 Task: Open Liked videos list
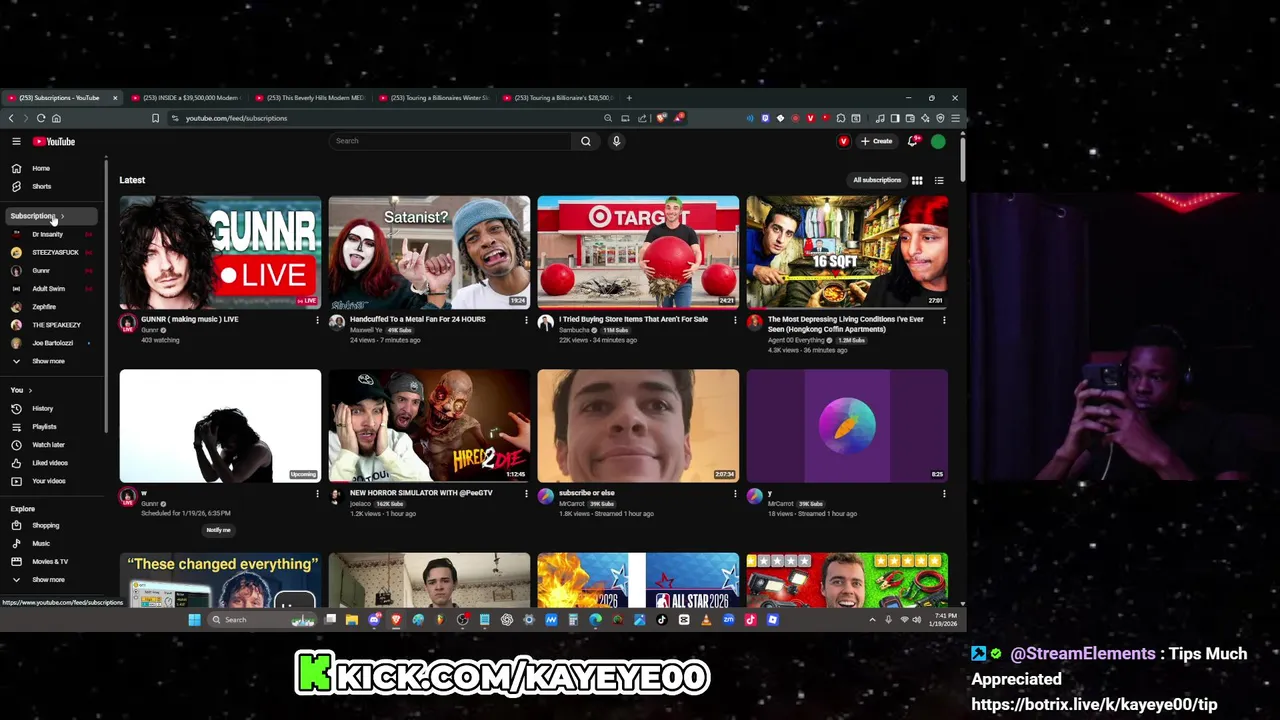pos(52,463)
